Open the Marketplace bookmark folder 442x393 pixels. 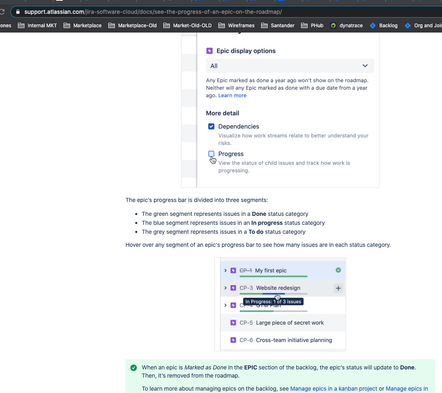pos(82,25)
